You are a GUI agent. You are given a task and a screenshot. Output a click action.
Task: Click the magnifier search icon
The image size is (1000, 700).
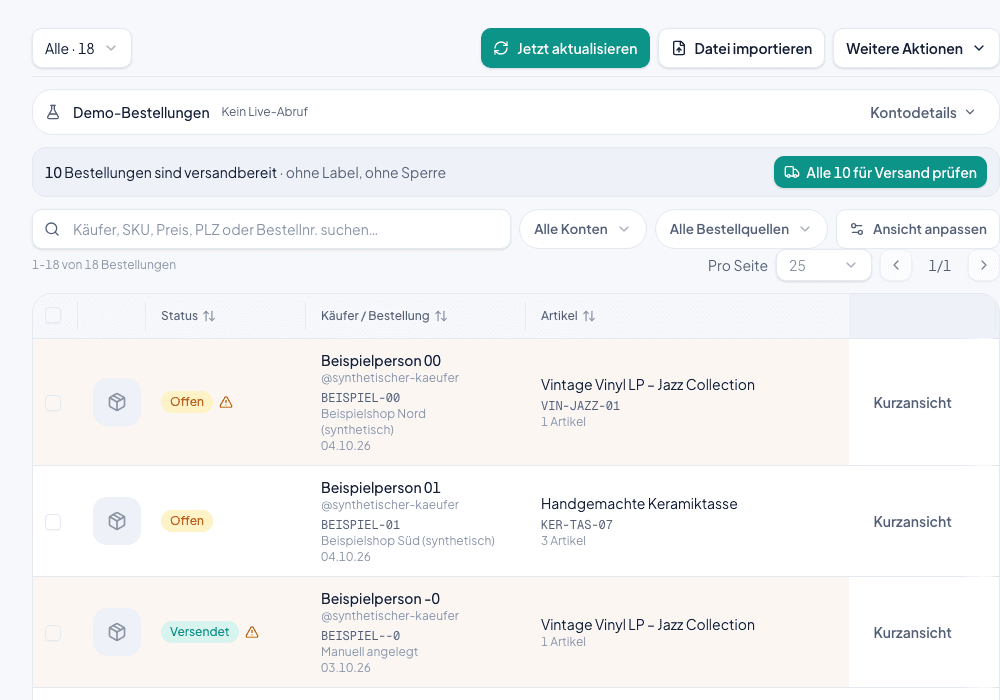click(52, 230)
